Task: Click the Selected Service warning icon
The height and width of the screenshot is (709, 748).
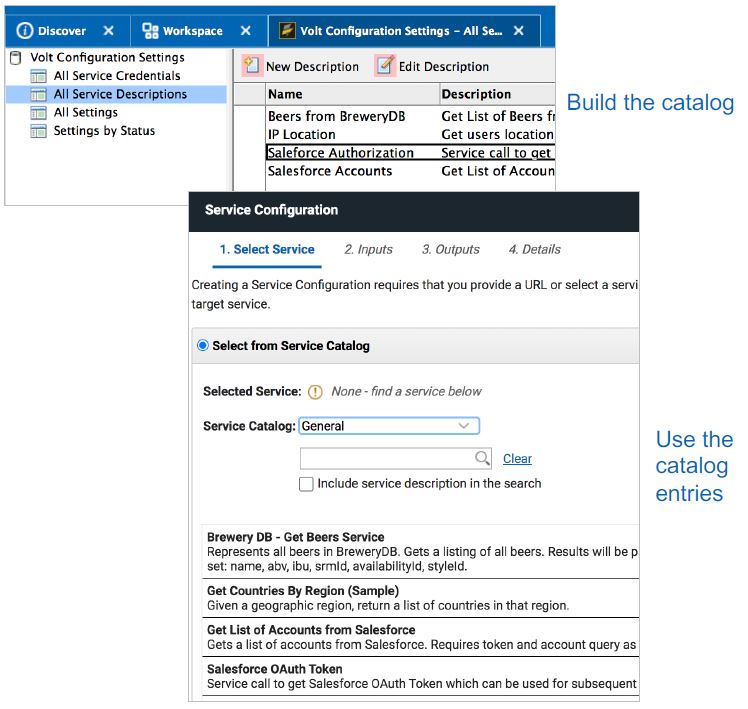Action: point(315,392)
